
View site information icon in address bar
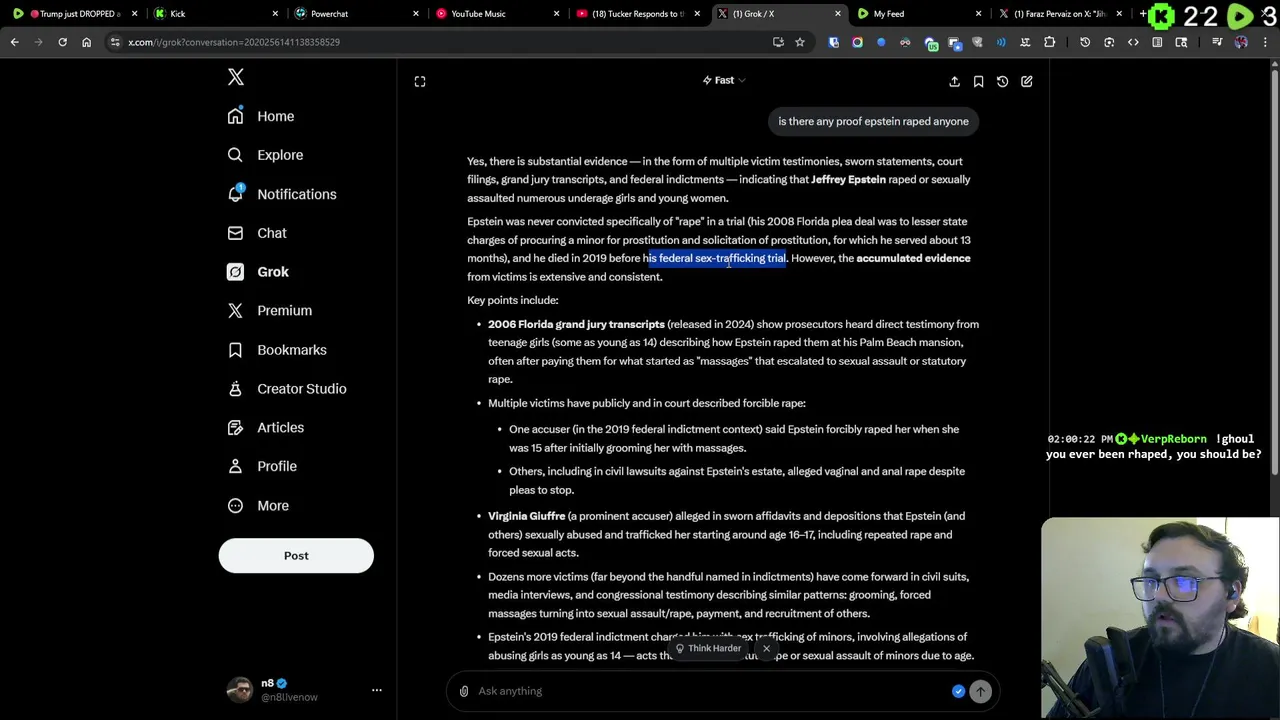point(115,42)
